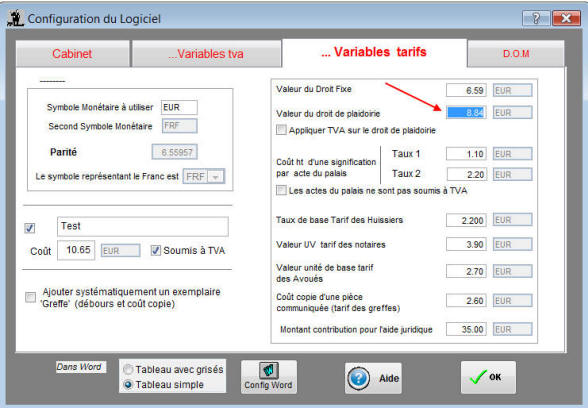
Task: Click the blue question mark Aide icon
Action: click(x=358, y=378)
